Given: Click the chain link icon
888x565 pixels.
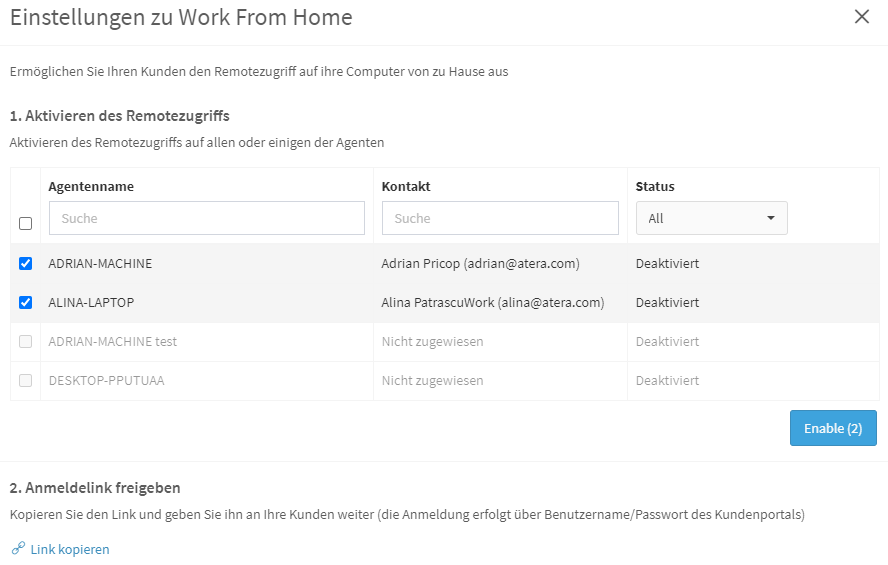Looking at the screenshot, I should (x=18, y=549).
